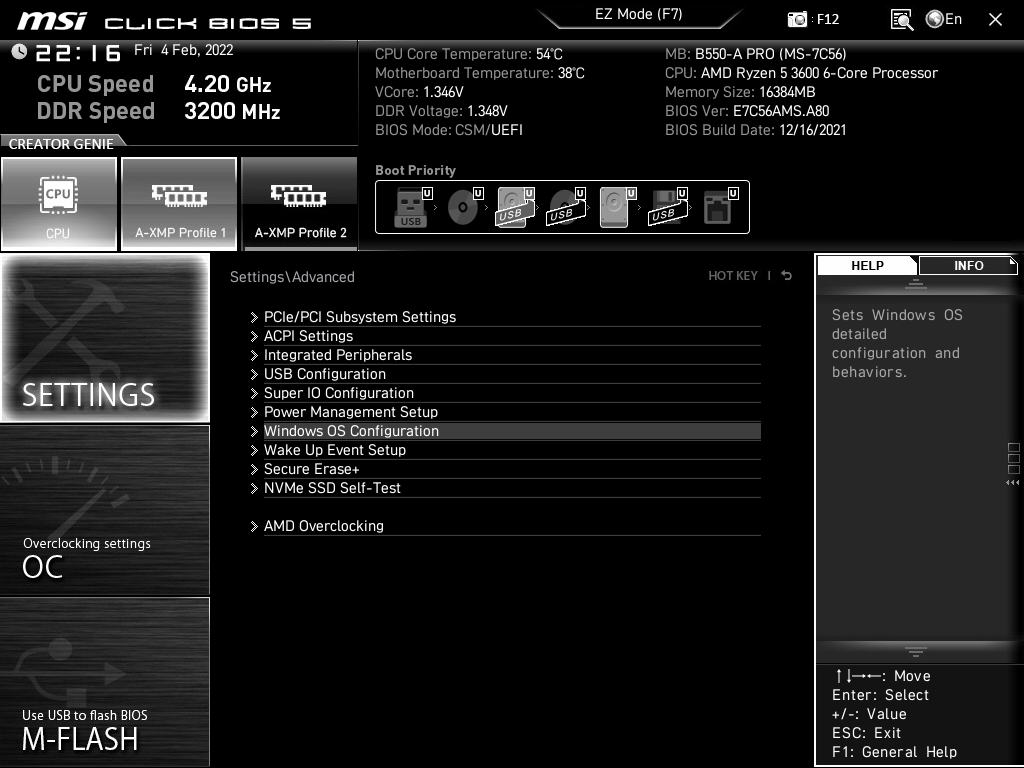Select the optical disc boot device icon
1024x768 pixels.
(462, 208)
